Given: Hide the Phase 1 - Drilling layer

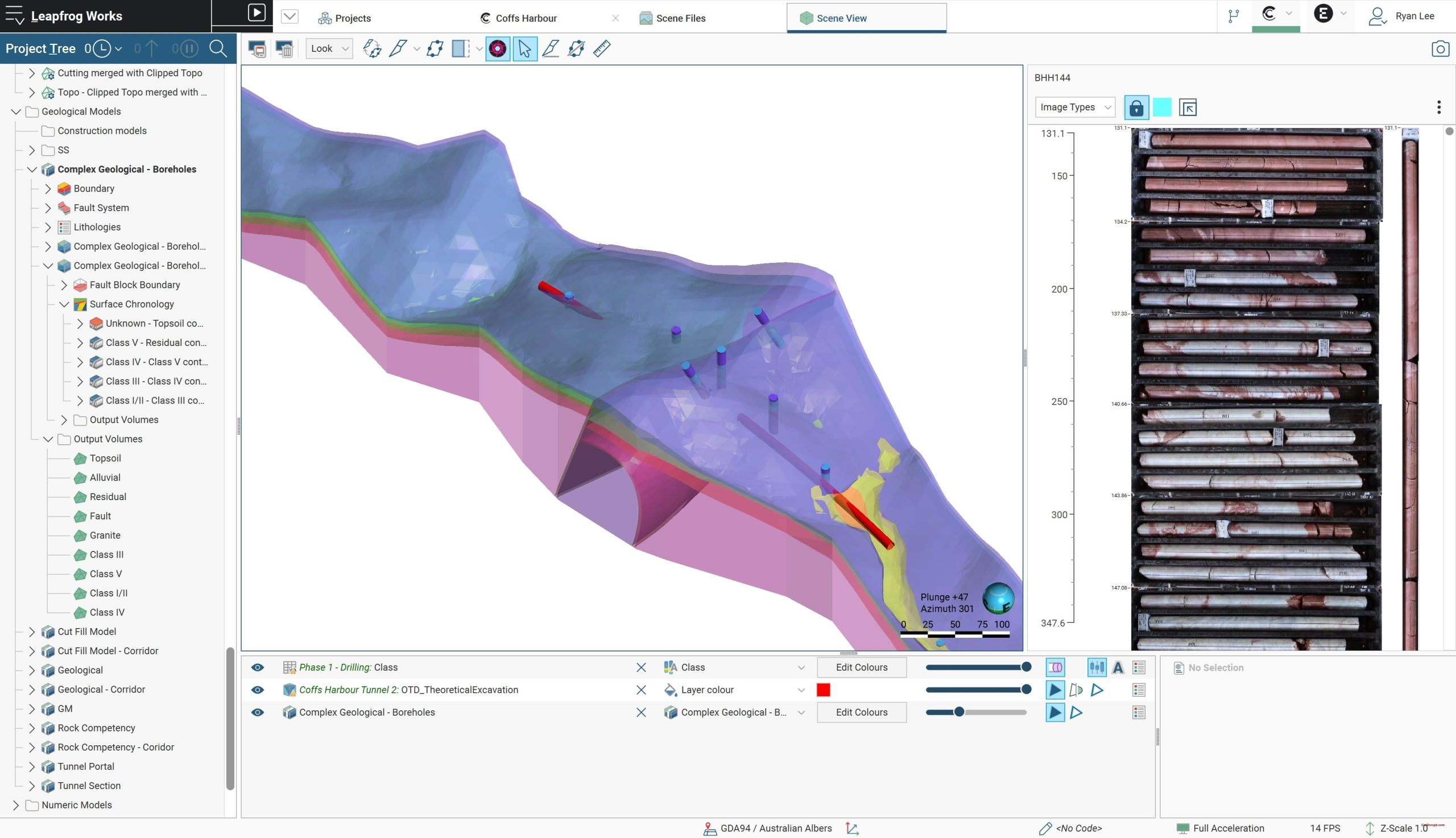Looking at the screenshot, I should pos(257,667).
